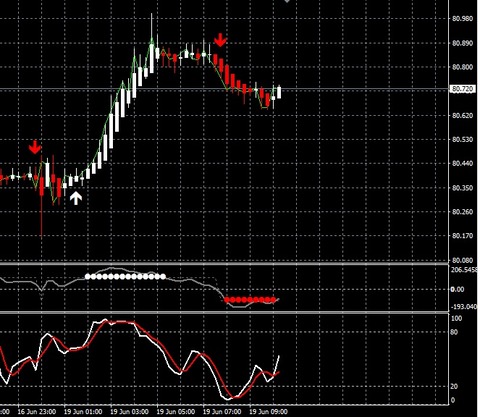
Task: Click the 80.530 price scale label
Action: click(x=462, y=139)
